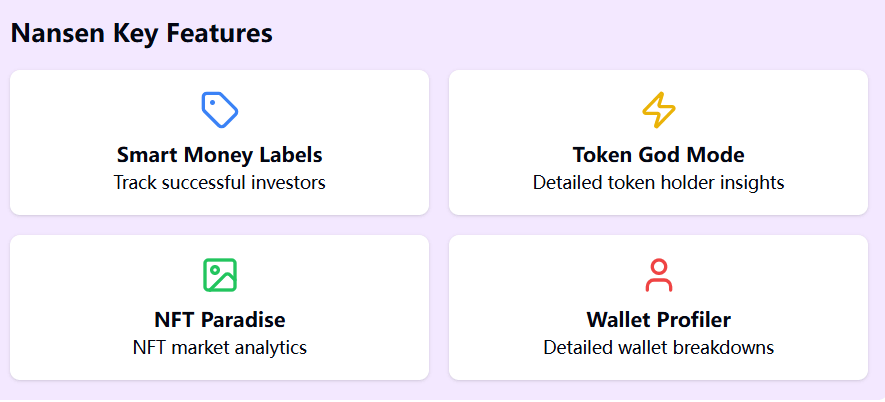The width and height of the screenshot is (885, 402).
Task: Select the Wallet Profiler title
Action: [x=658, y=320]
